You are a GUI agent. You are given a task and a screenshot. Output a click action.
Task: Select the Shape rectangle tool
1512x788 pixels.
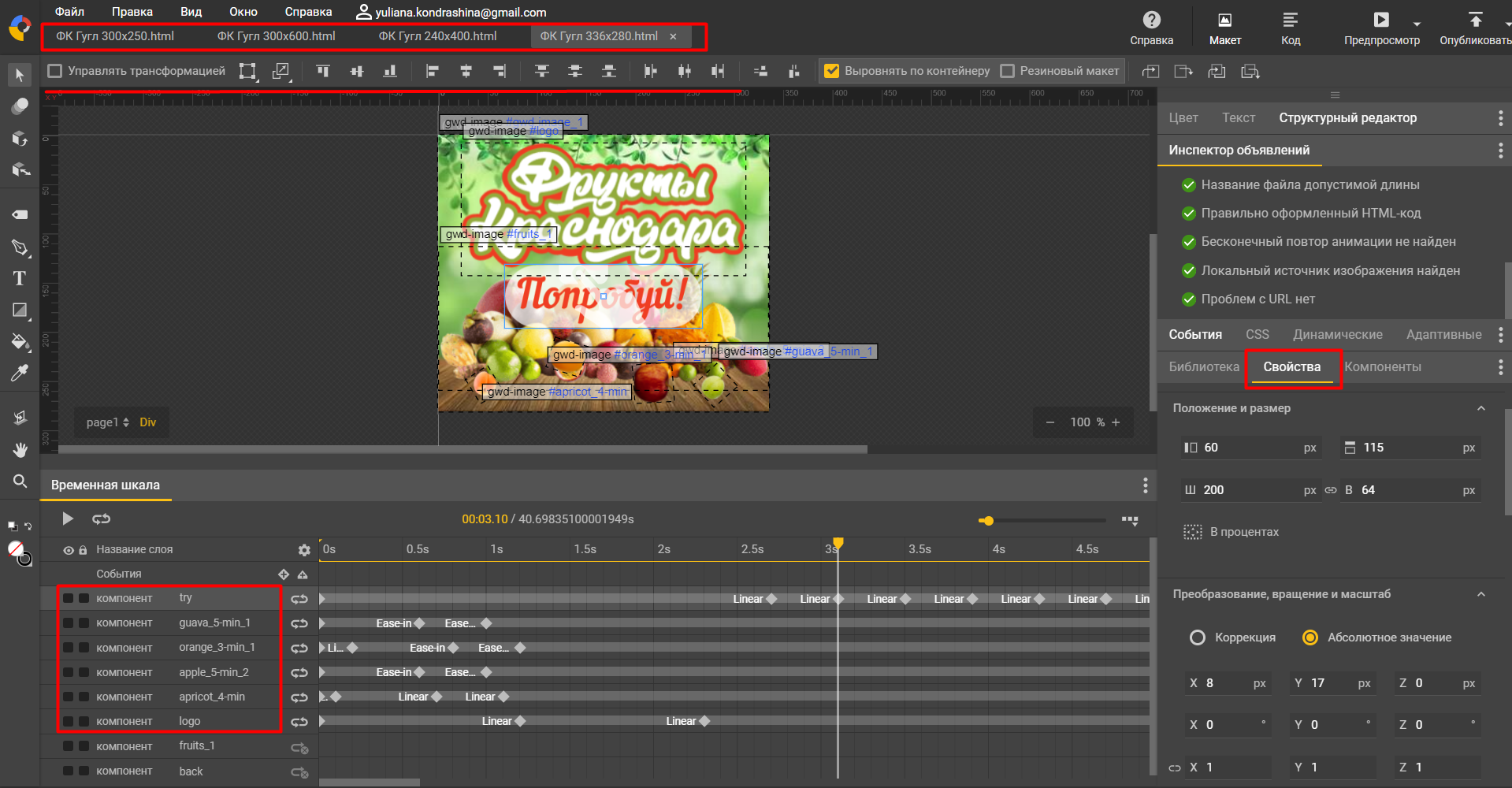click(20, 310)
